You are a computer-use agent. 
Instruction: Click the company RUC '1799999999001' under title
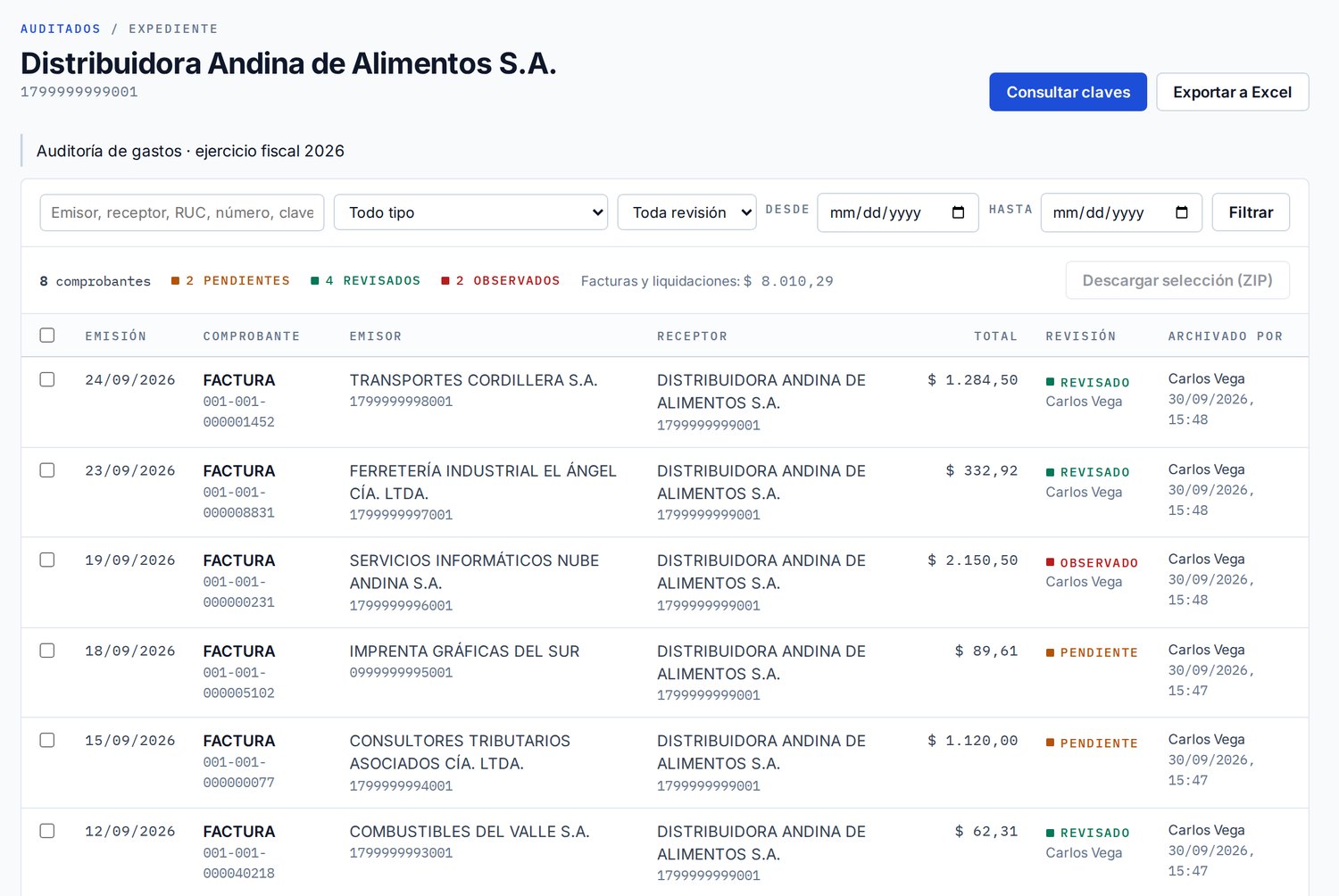(79, 92)
